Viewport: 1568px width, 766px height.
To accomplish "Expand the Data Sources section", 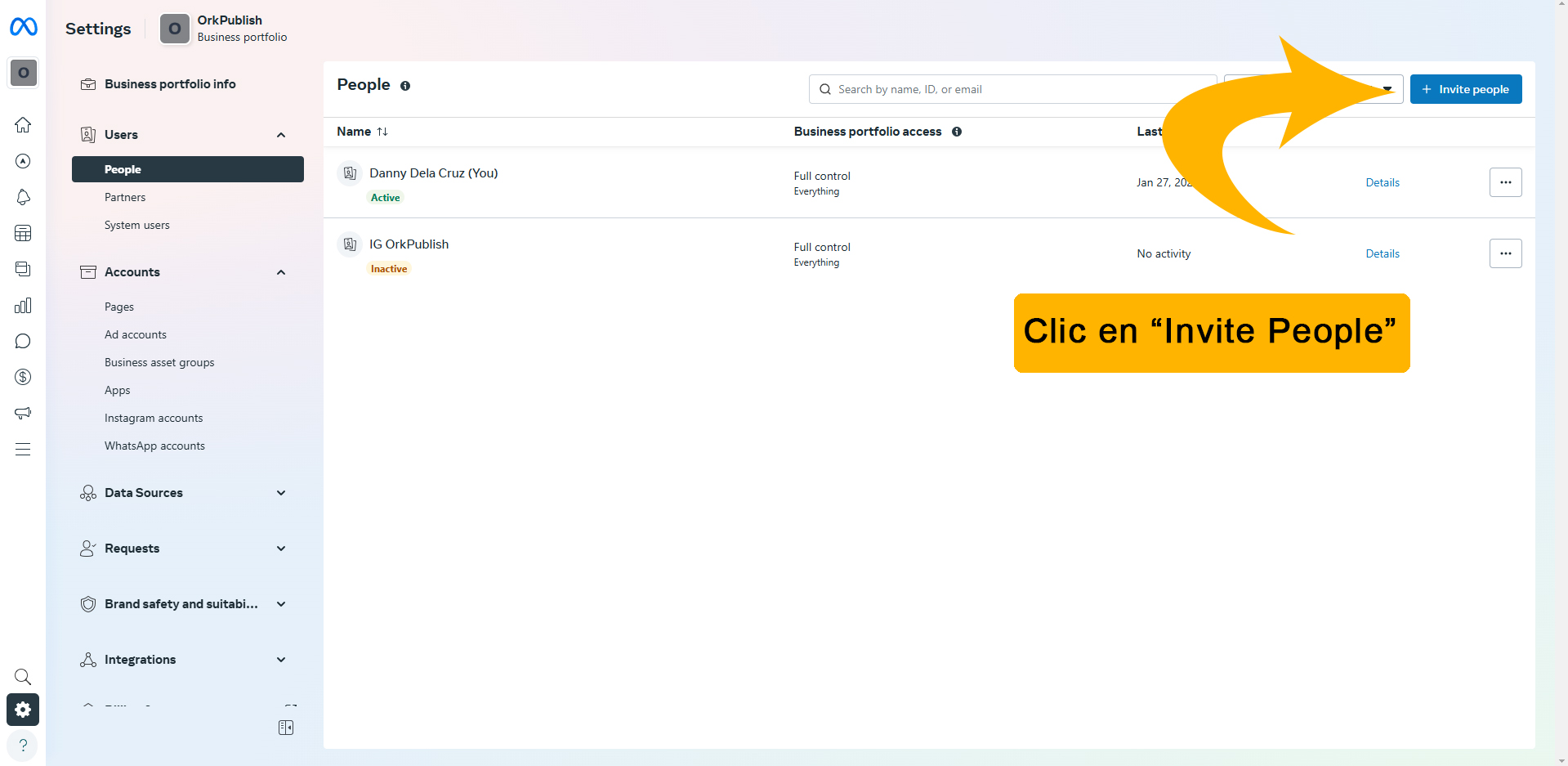I will [281, 493].
